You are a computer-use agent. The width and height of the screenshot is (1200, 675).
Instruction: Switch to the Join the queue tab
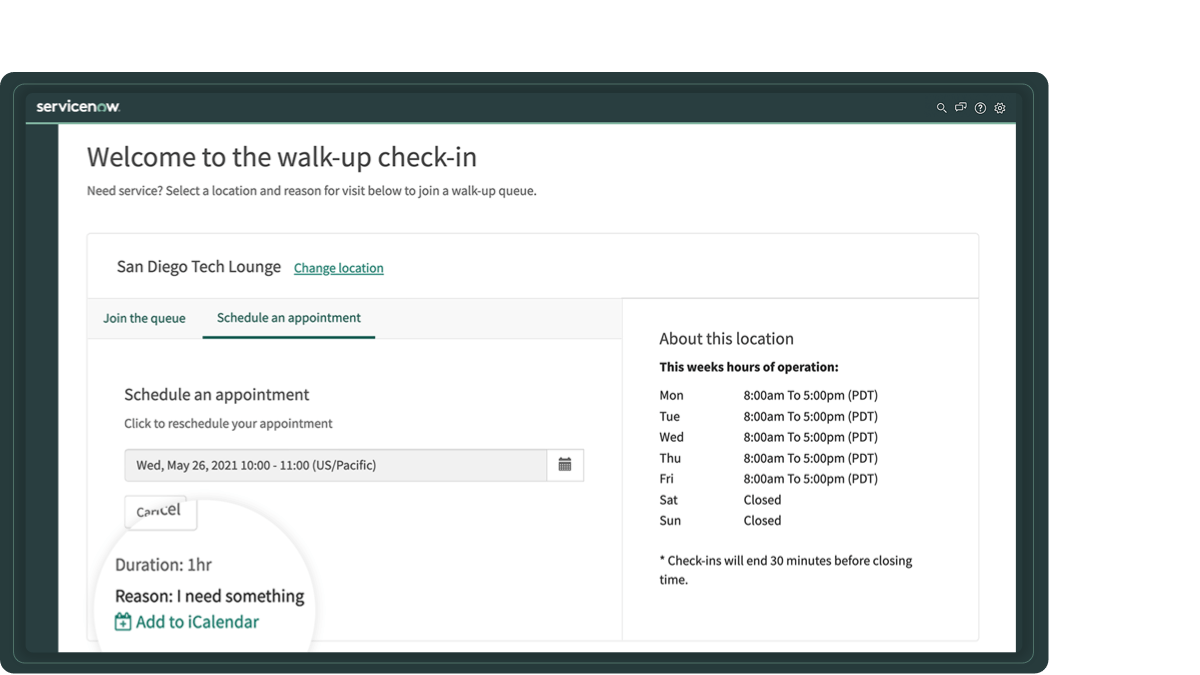pos(144,318)
